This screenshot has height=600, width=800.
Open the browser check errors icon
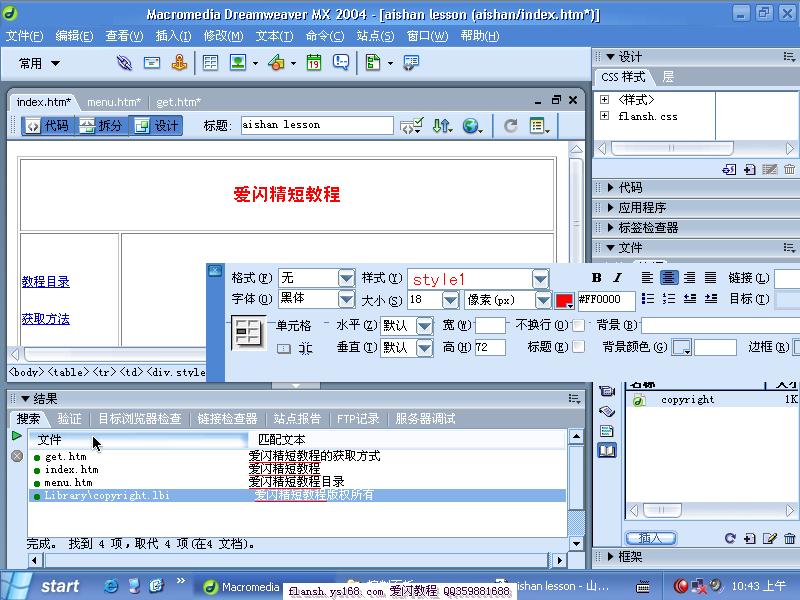tap(411, 126)
